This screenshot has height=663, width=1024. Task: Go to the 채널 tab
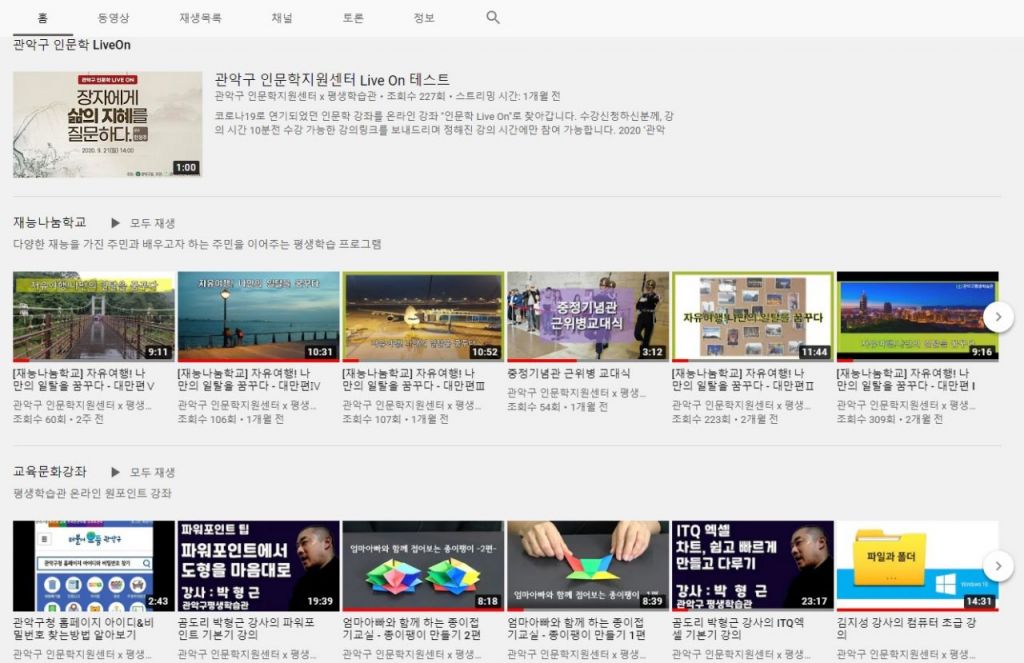tap(282, 18)
